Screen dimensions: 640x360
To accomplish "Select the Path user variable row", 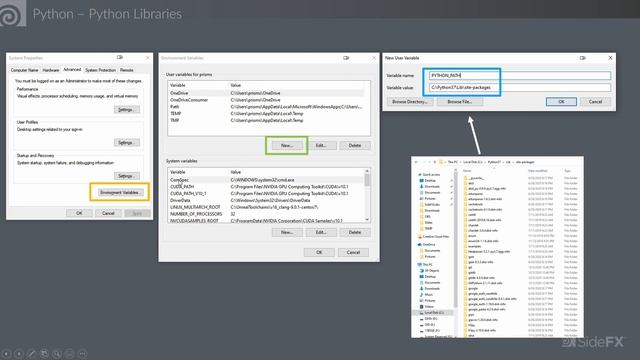I will (266, 107).
